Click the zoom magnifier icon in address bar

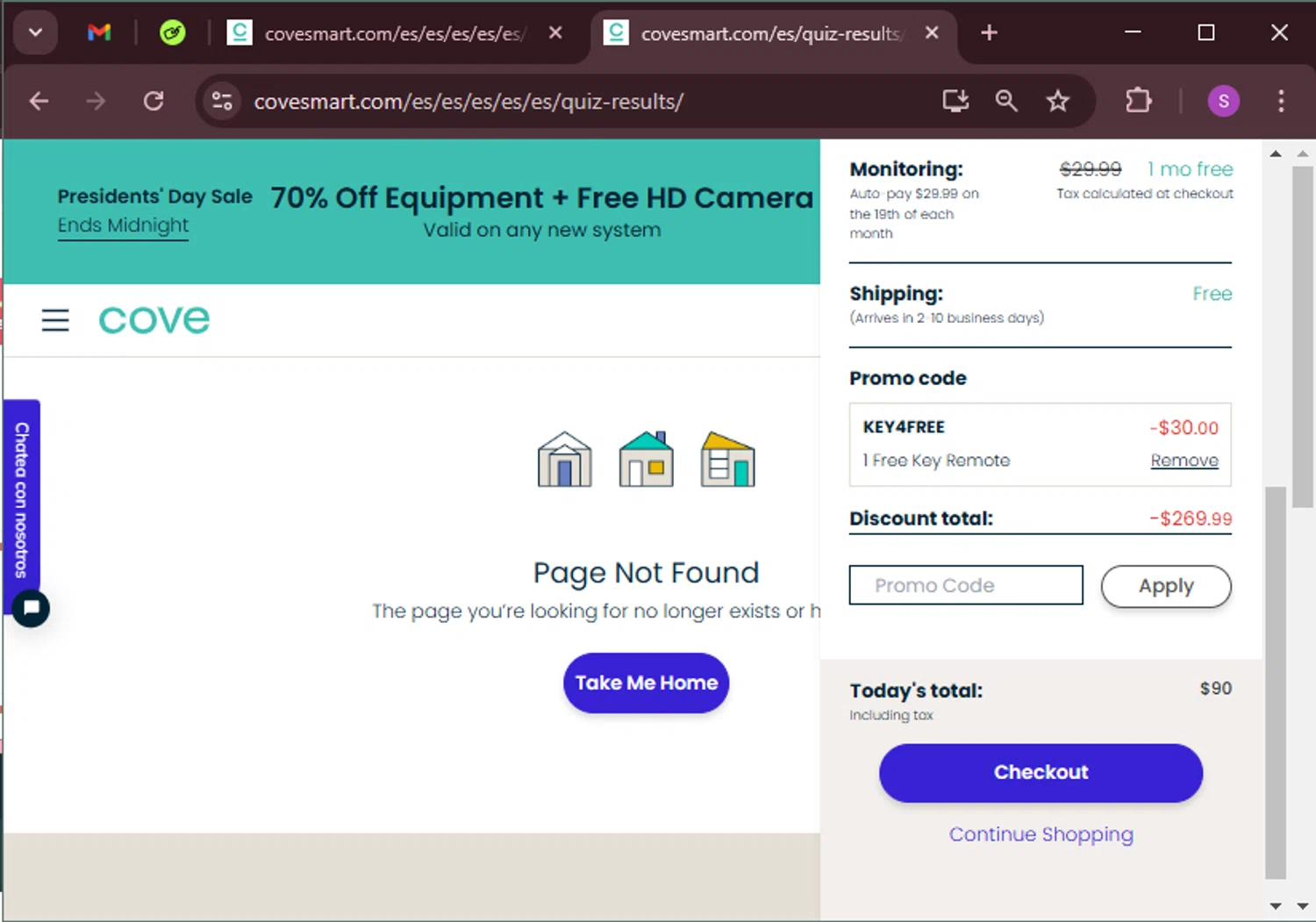(x=1006, y=102)
